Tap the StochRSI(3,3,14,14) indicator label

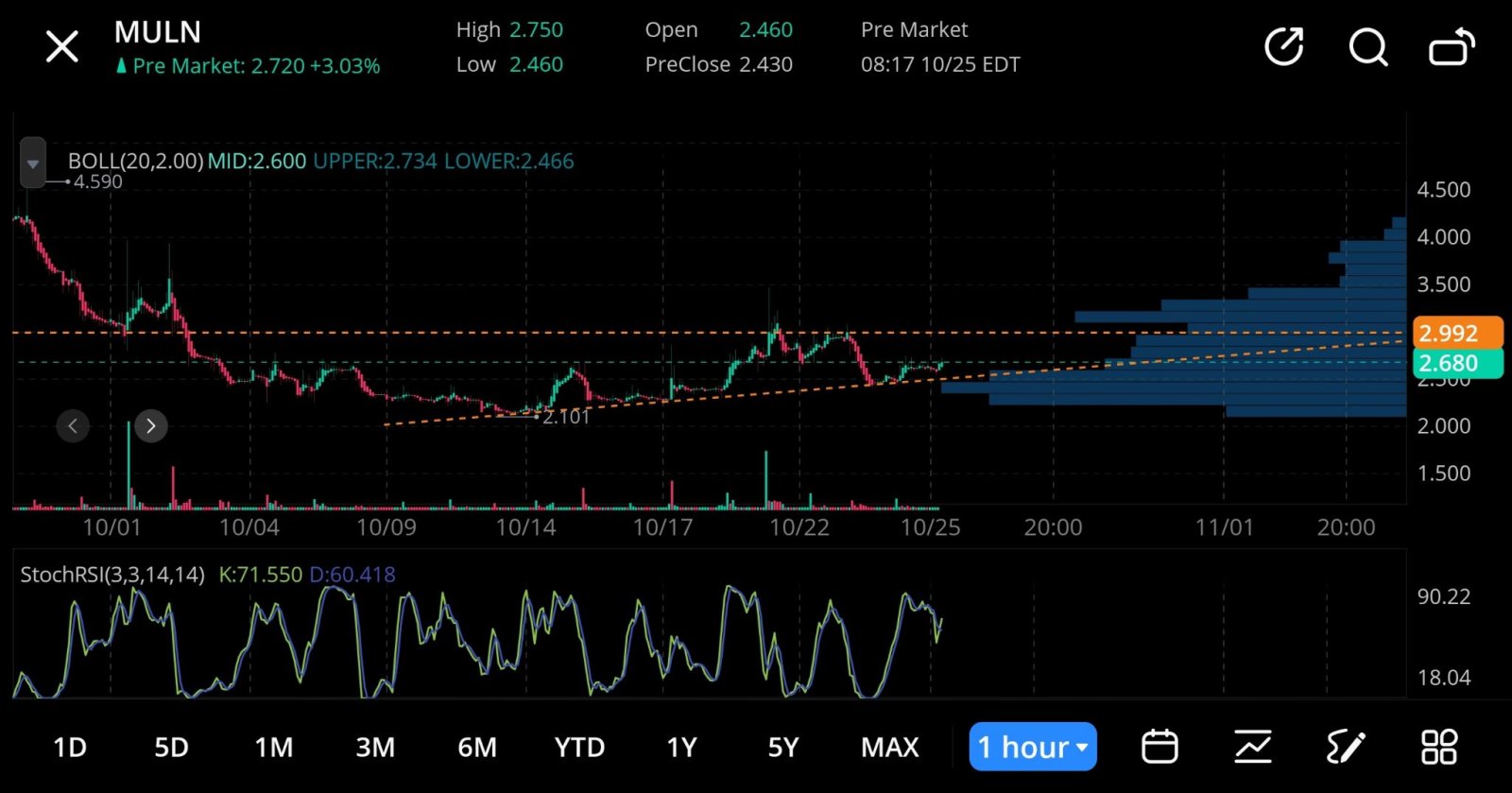click(x=112, y=575)
